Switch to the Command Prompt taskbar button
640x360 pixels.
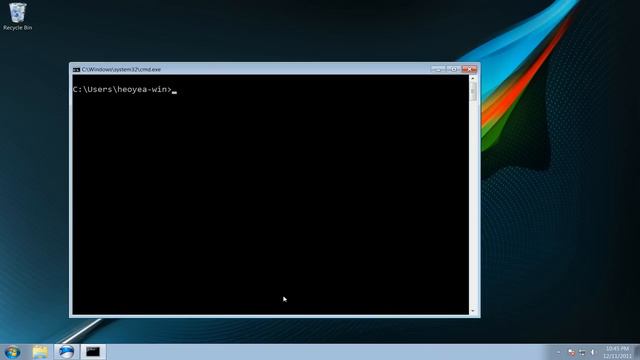point(93,352)
